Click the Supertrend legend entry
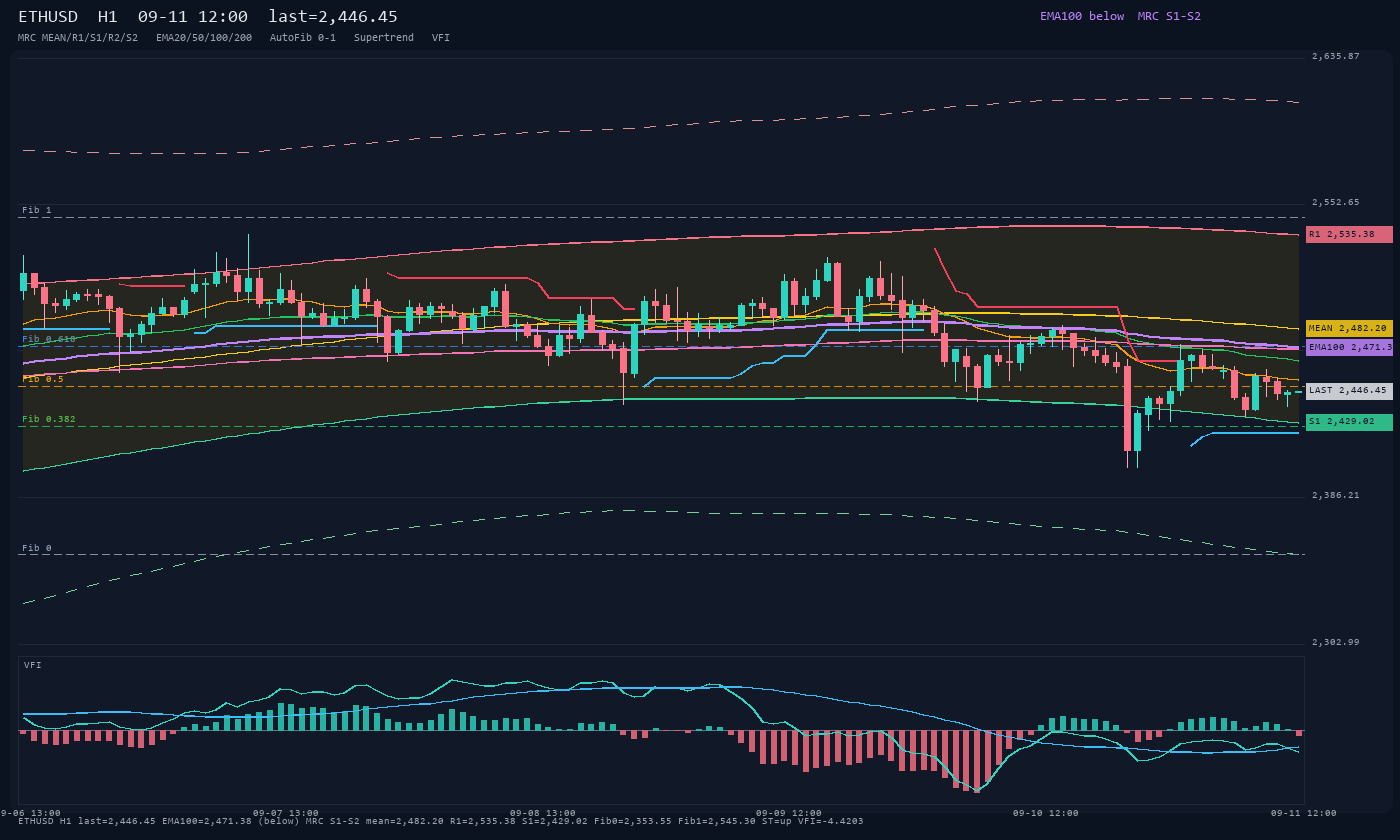The width and height of the screenshot is (1400, 840). (x=384, y=37)
